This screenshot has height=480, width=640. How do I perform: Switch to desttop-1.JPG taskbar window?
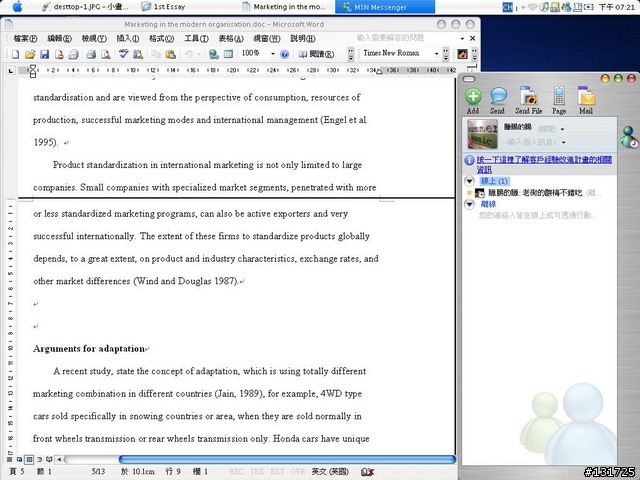[x=85, y=7]
